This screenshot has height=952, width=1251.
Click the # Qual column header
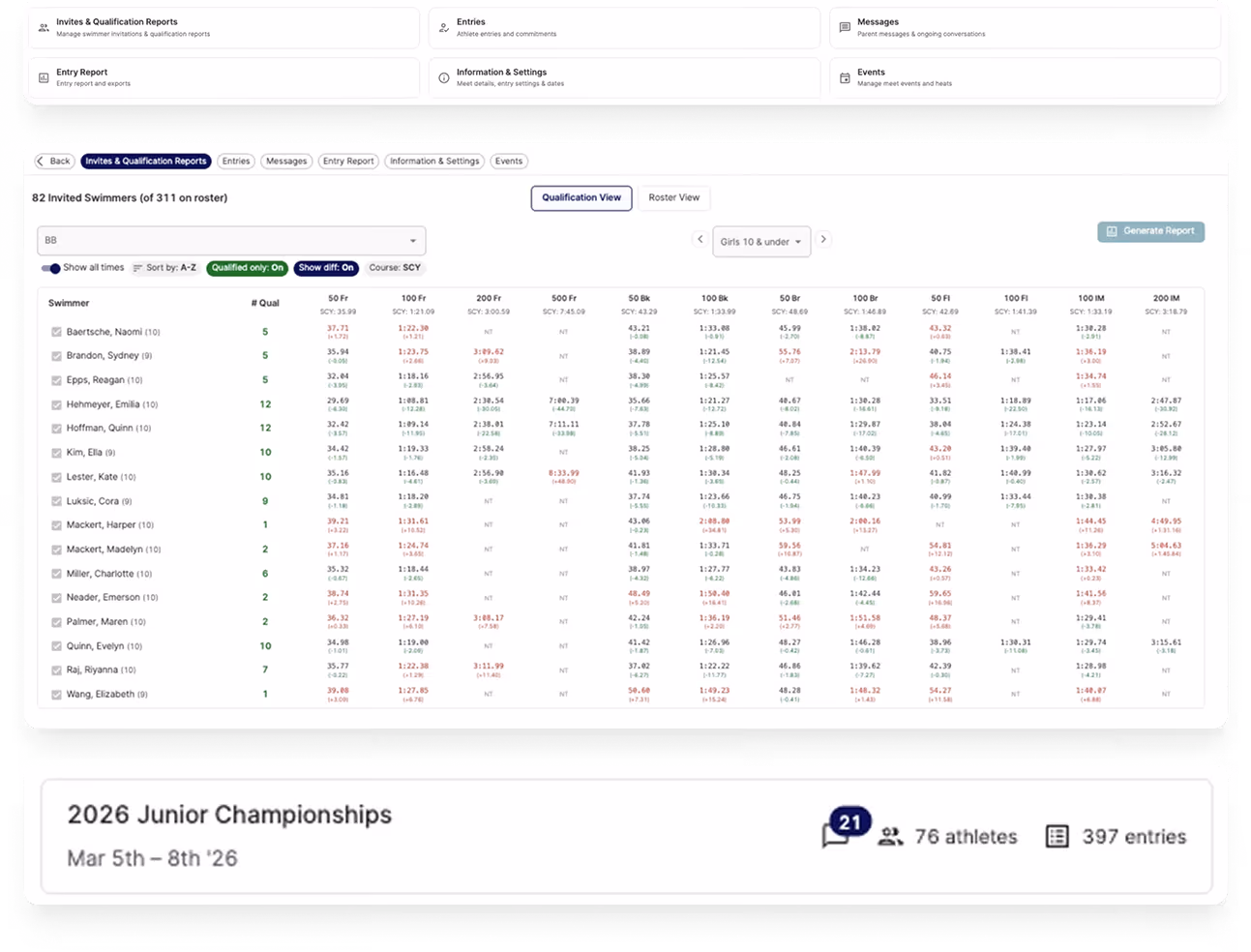point(265,303)
